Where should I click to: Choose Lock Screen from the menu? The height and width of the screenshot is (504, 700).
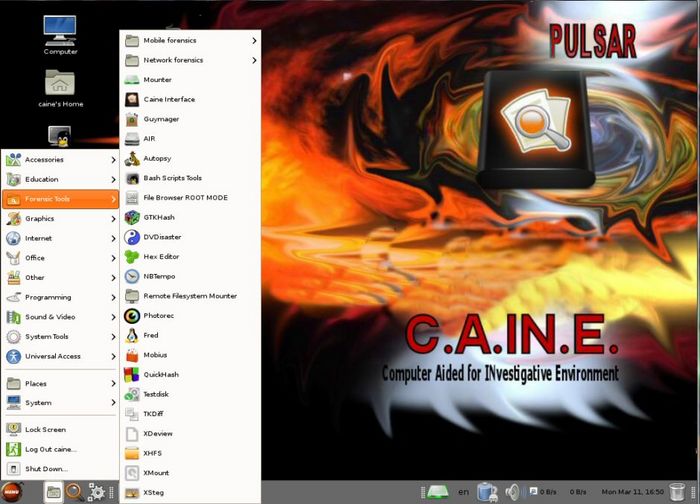60,429
